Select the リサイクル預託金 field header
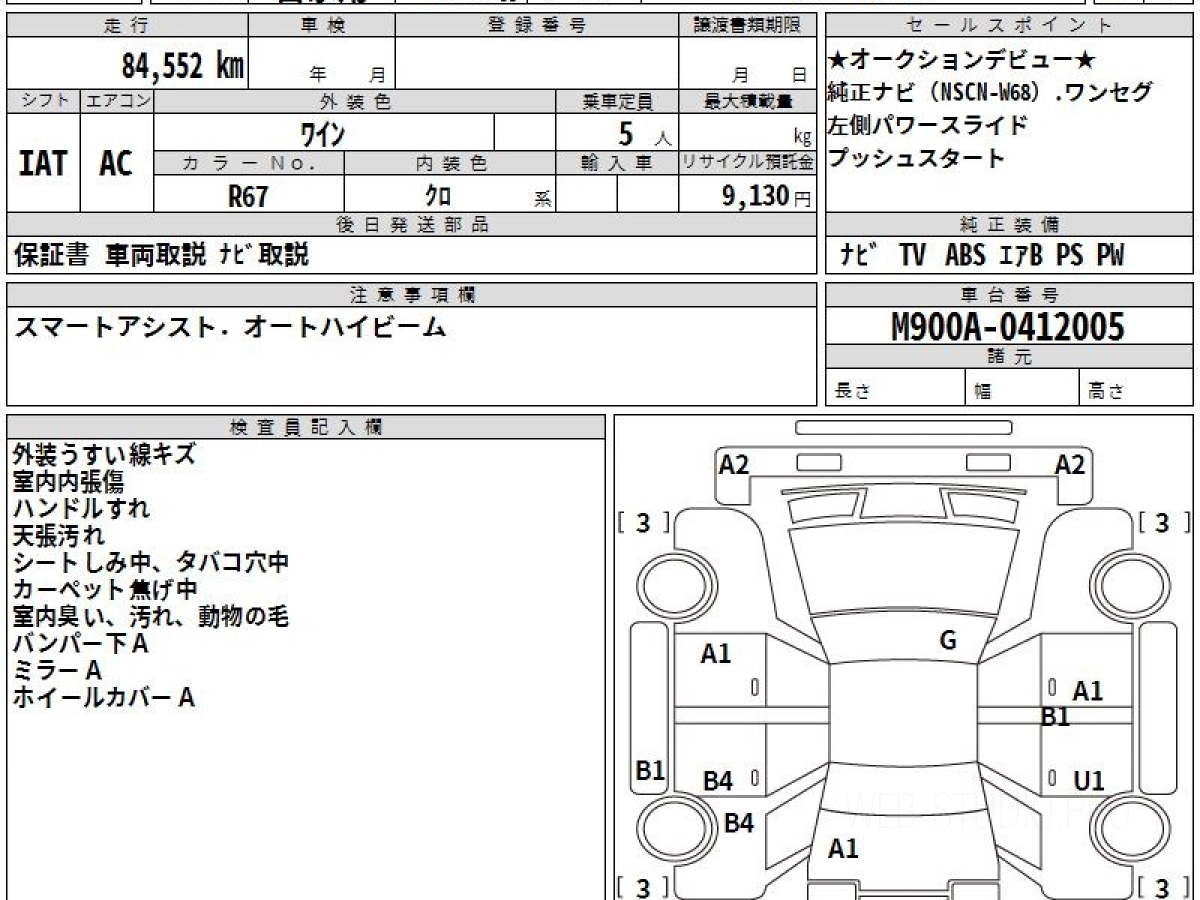 point(748,163)
